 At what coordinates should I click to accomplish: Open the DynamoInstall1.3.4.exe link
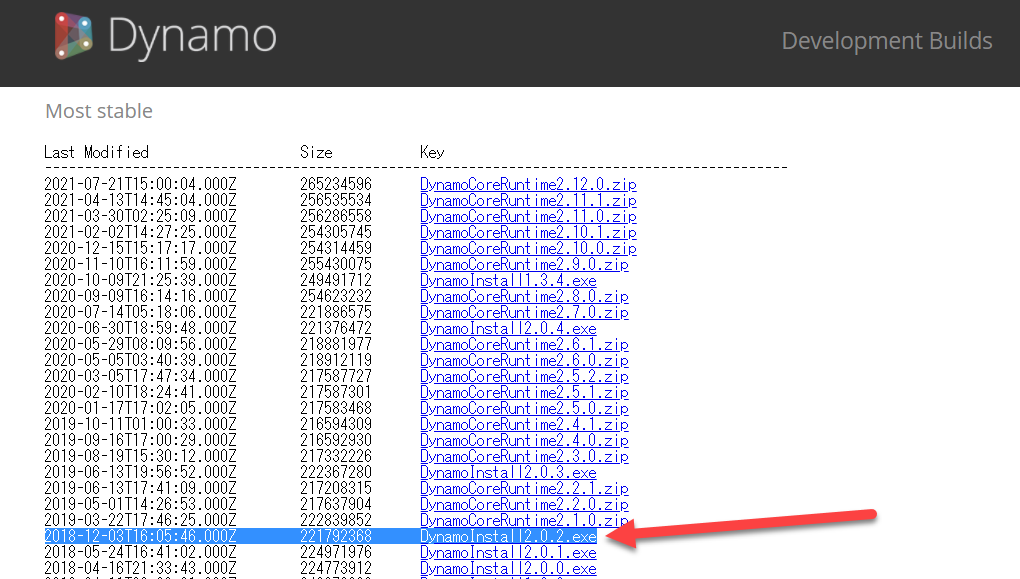pos(507,280)
